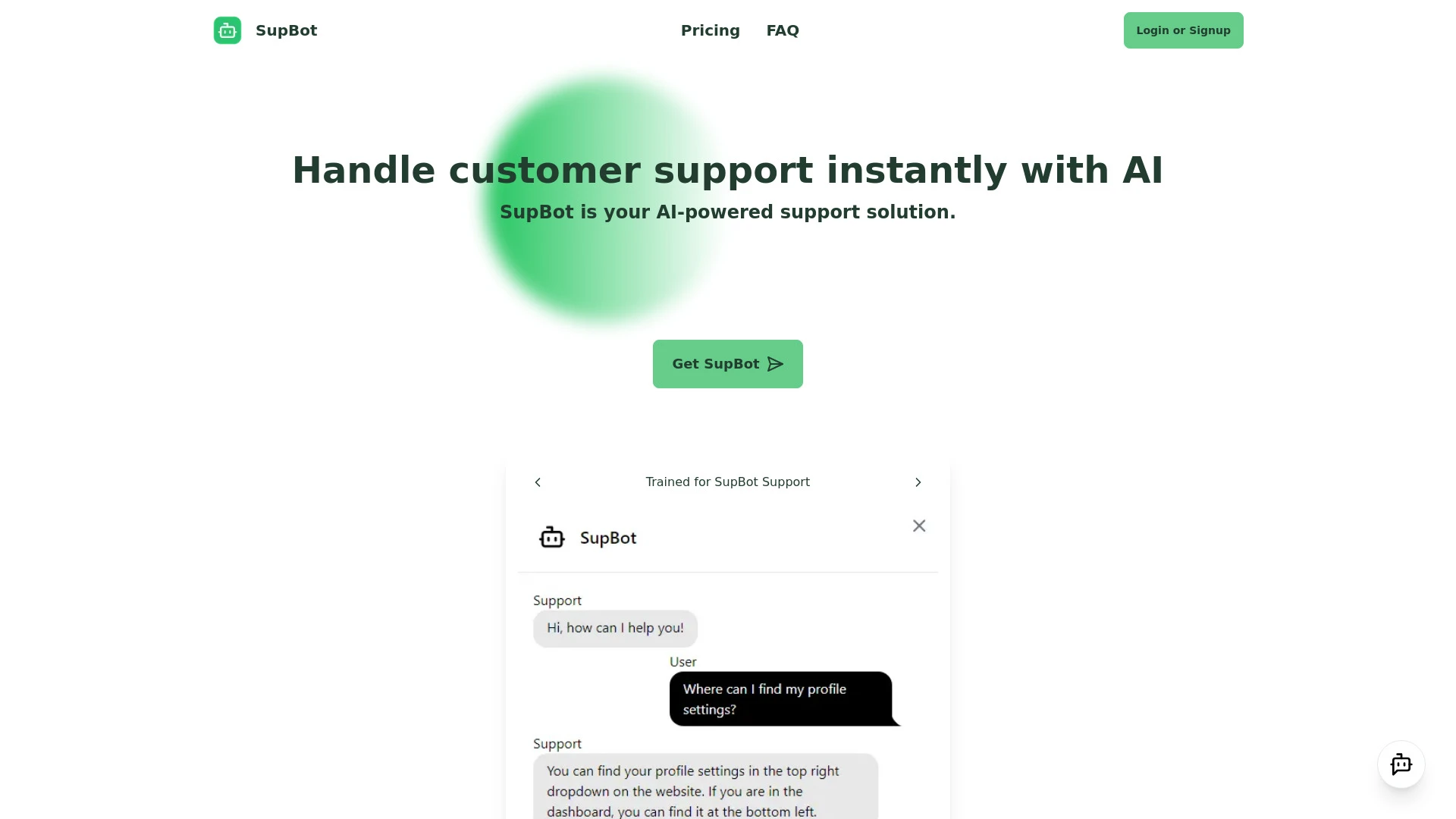Viewport: 1456px width, 819px height.
Task: Open the FAQ menu item
Action: (x=782, y=30)
